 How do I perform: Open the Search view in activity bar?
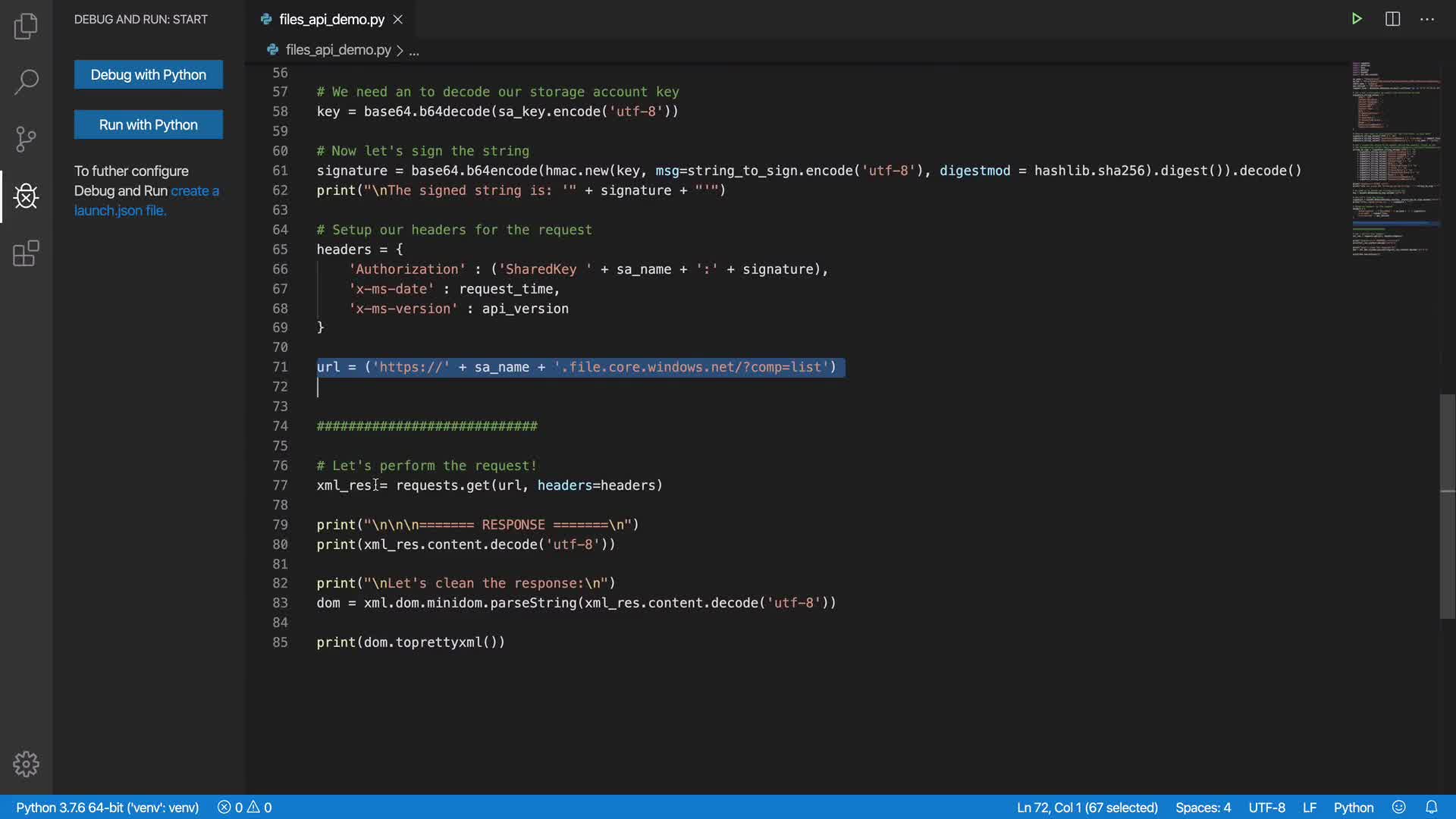click(26, 82)
